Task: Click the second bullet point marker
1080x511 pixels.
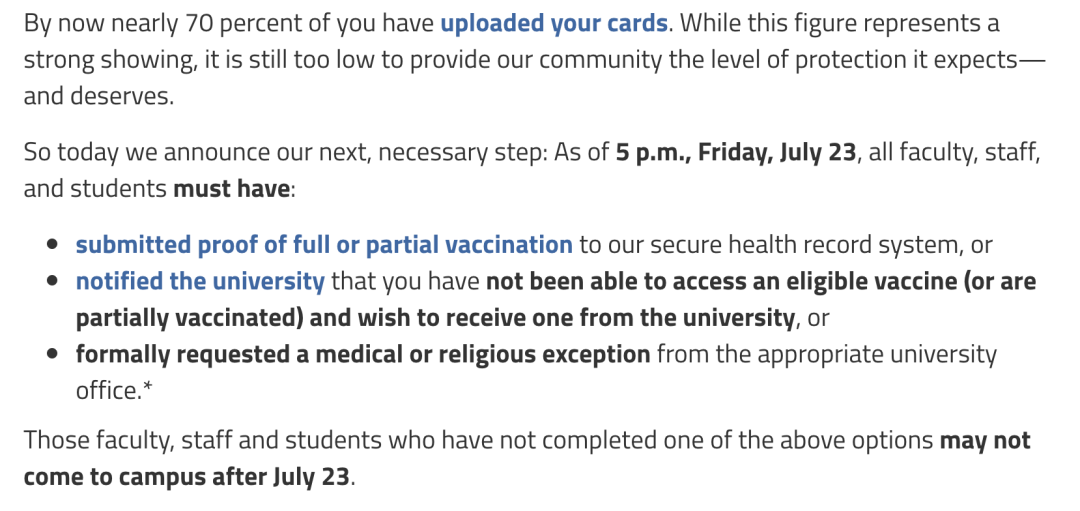Action: 53,282
